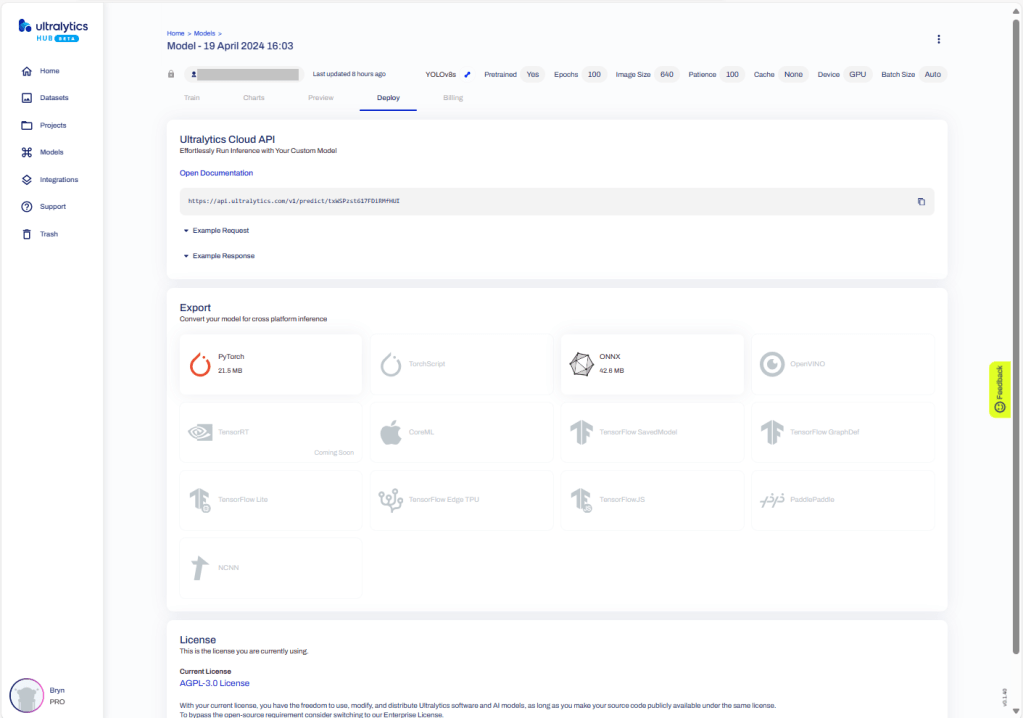The height and width of the screenshot is (718, 1023).
Task: Click the lock privacy icon
Action: click(171, 74)
